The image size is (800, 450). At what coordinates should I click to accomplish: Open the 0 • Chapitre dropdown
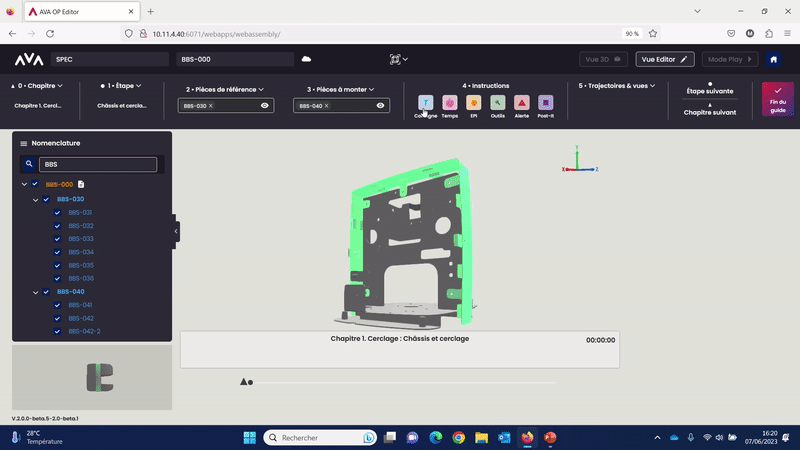[37, 86]
